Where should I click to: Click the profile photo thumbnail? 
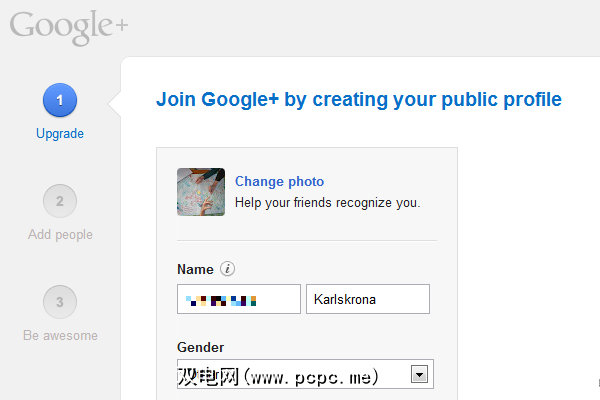click(x=201, y=192)
